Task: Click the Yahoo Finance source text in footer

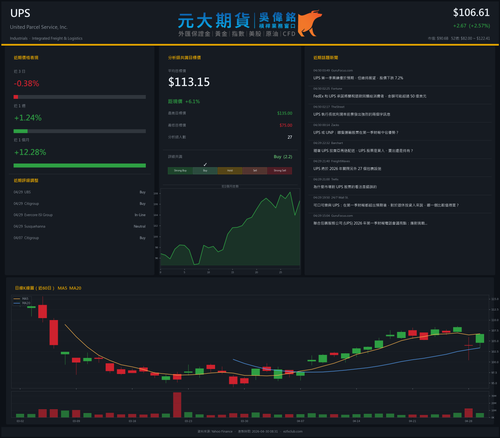Action: point(215,431)
